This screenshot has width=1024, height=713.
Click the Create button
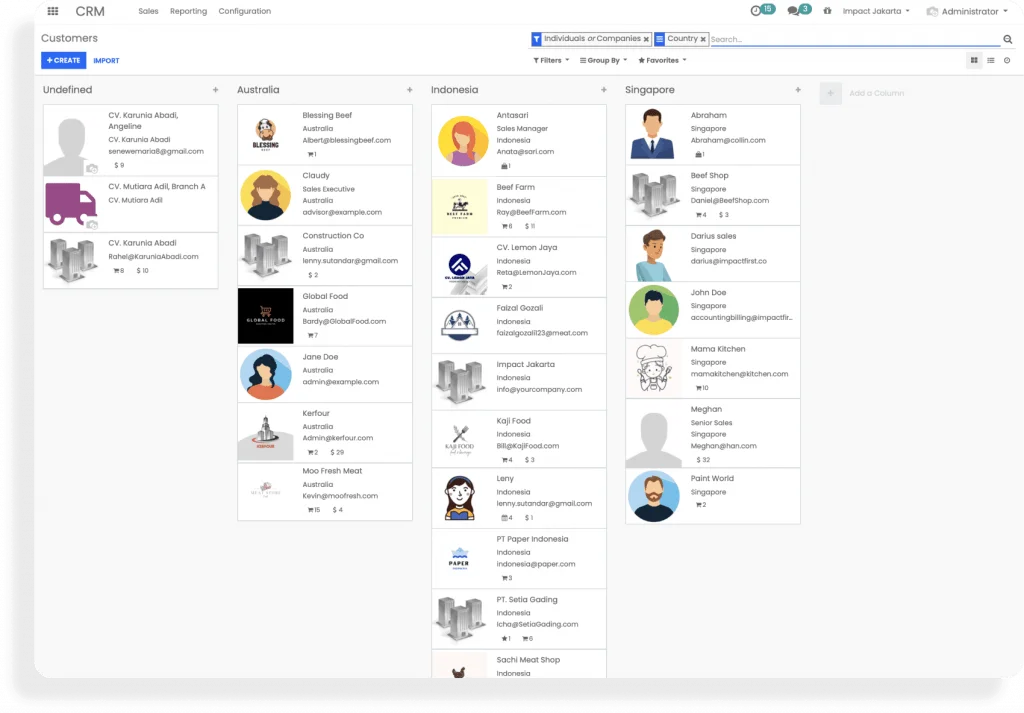(x=63, y=60)
